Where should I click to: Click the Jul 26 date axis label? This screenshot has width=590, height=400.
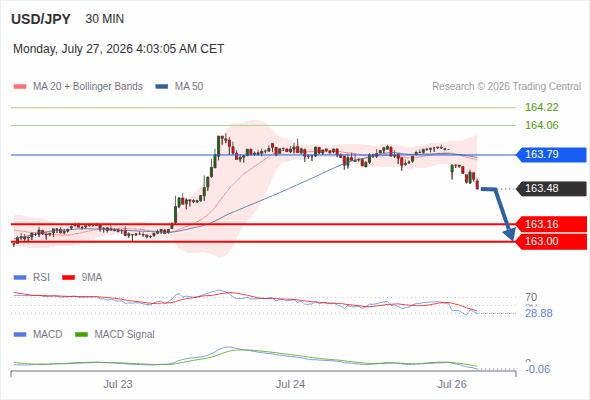(x=452, y=385)
